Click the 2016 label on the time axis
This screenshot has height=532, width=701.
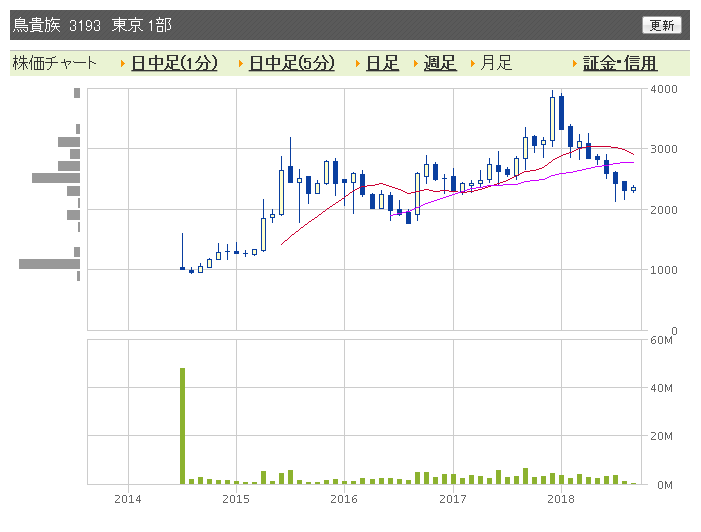coord(344,499)
